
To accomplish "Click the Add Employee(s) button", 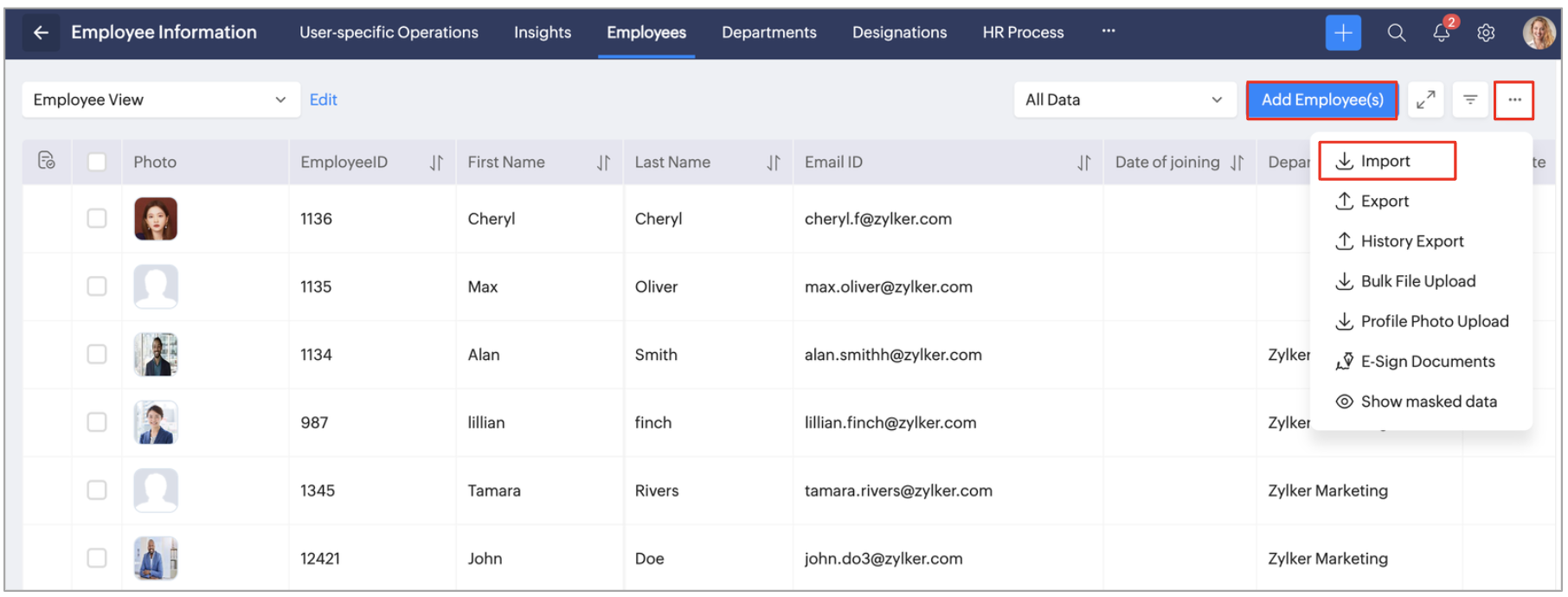I will [1321, 100].
